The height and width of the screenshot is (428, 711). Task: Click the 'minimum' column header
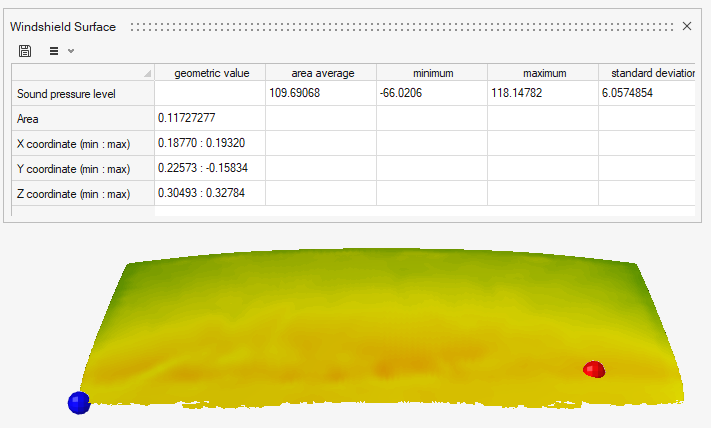432,73
